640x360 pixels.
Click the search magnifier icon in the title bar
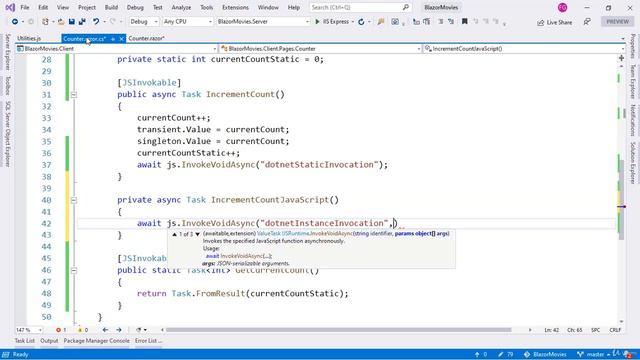[406, 7]
